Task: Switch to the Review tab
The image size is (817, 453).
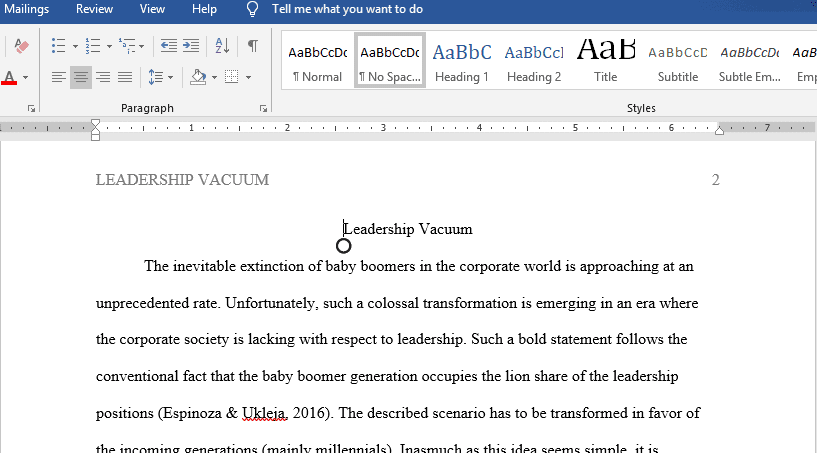Action: tap(94, 9)
